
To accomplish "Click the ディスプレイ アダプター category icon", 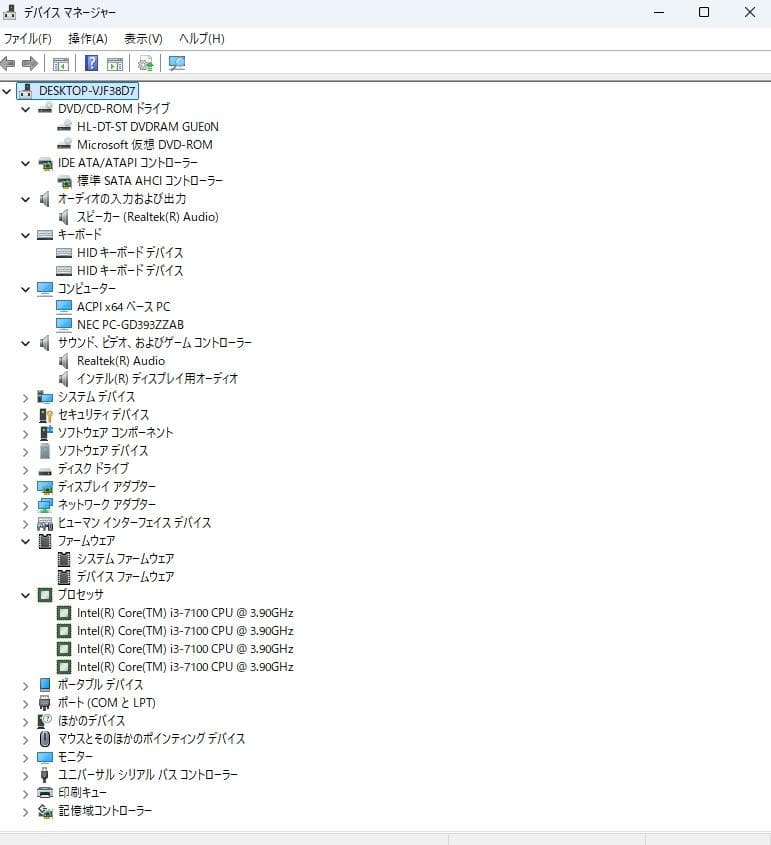I will tap(45, 487).
